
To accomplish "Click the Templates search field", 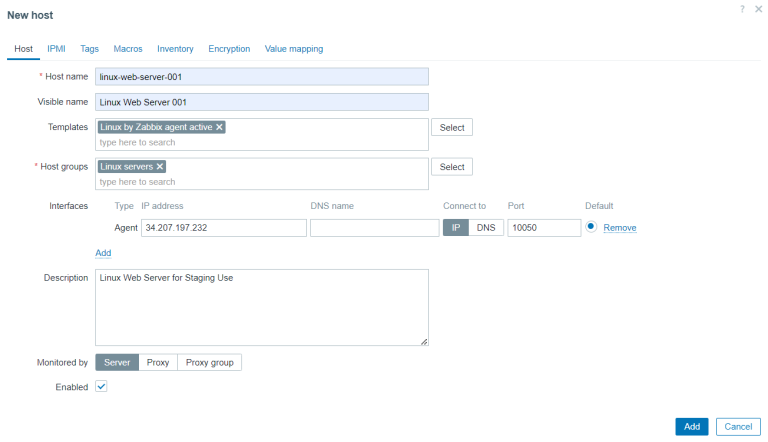I will pyautogui.click(x=260, y=142).
